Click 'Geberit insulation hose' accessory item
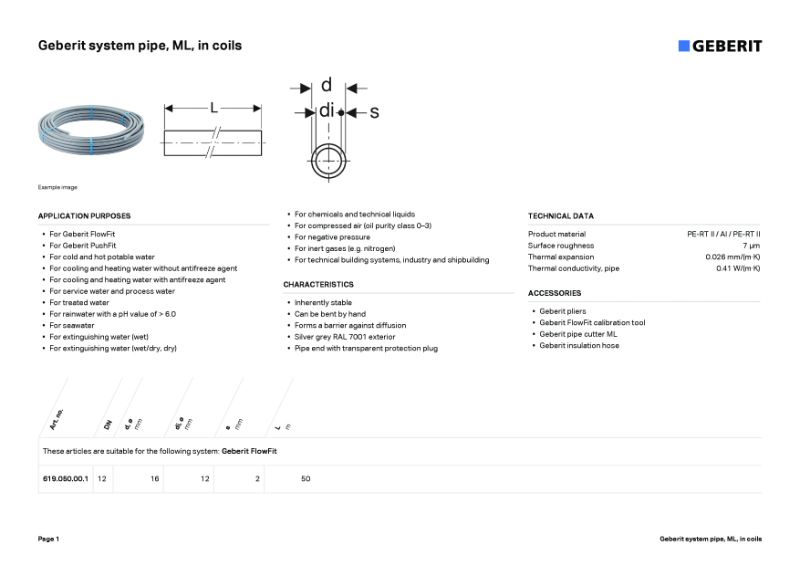The height and width of the screenshot is (566, 800). click(579, 346)
